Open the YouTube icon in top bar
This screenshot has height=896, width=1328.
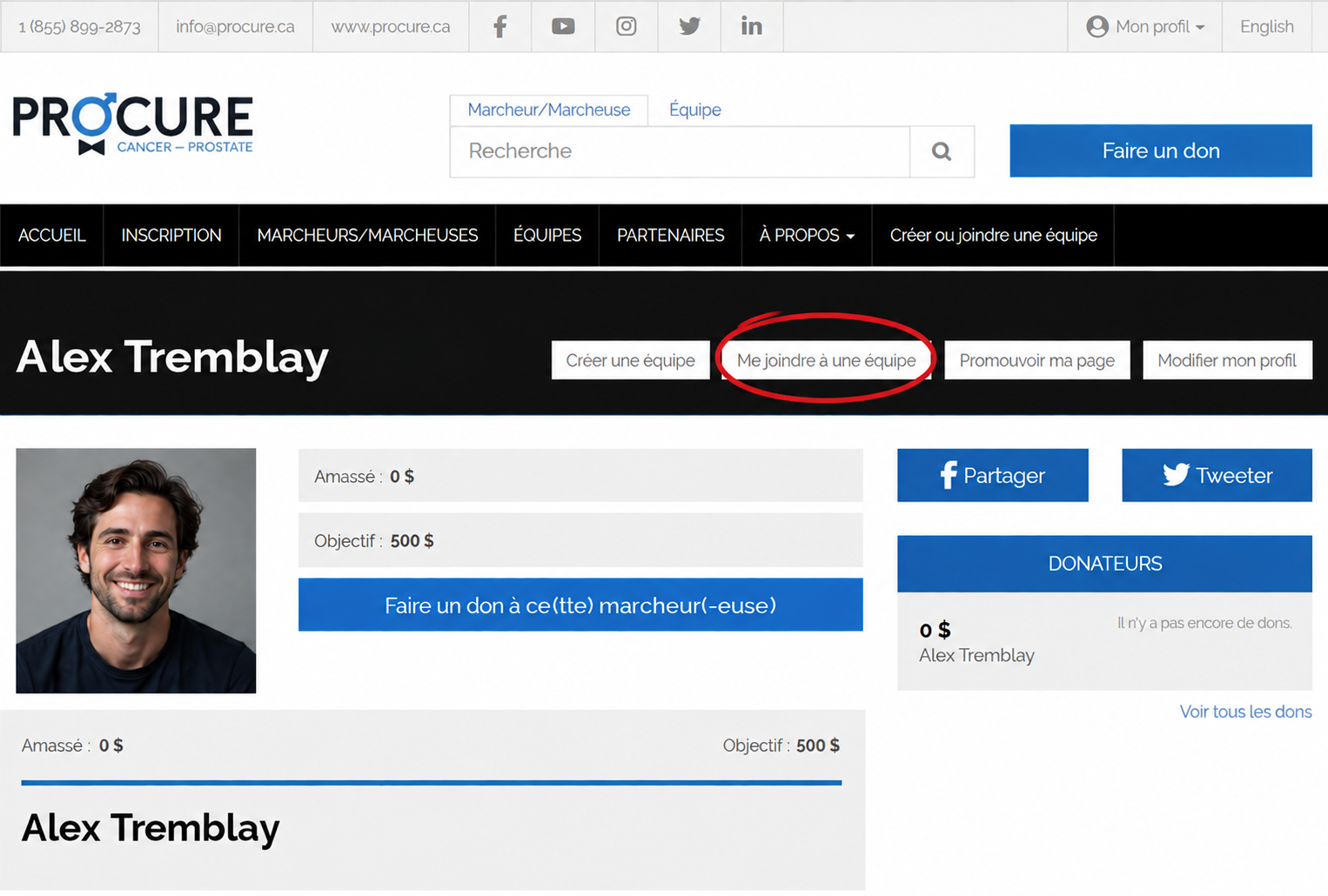563,26
